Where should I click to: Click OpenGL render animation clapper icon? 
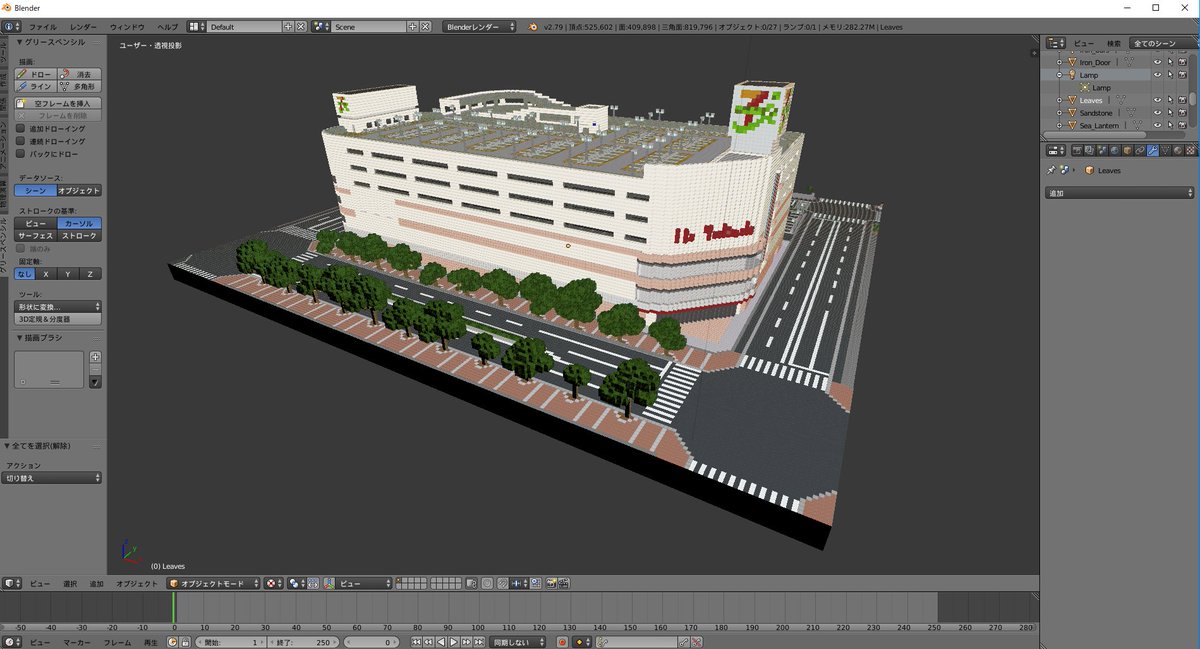pos(564,583)
